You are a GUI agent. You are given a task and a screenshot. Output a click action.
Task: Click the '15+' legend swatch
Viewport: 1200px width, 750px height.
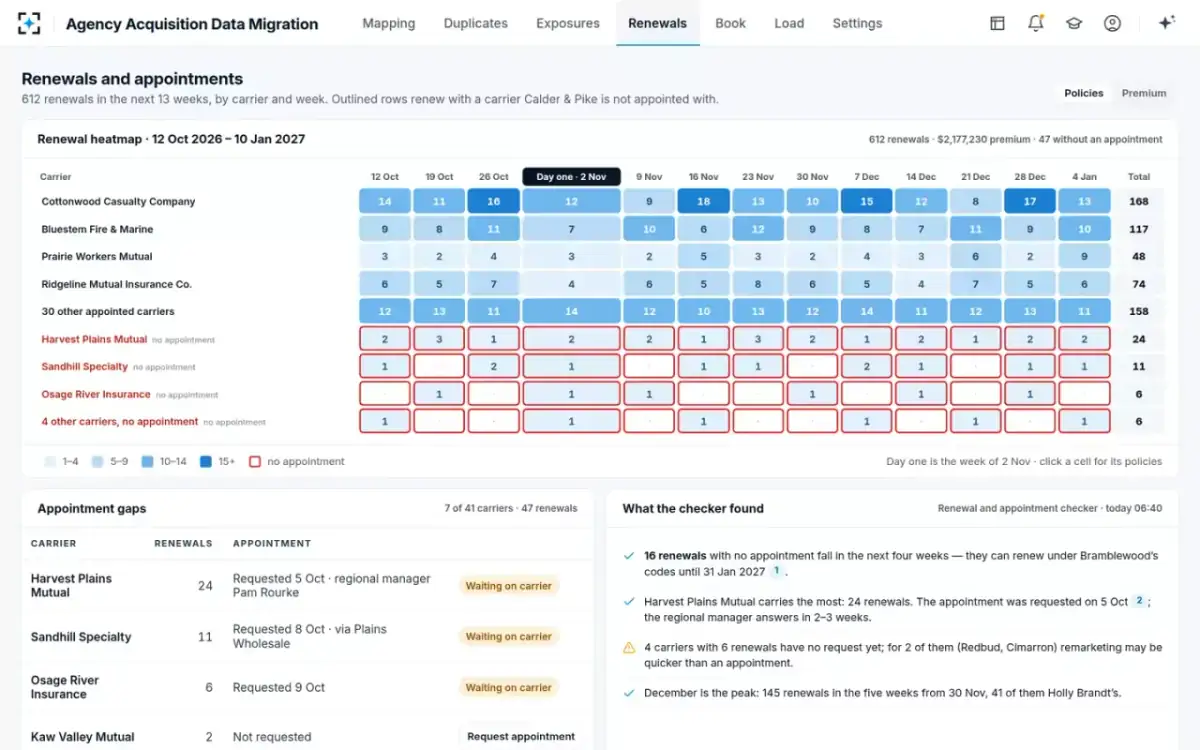pos(205,462)
